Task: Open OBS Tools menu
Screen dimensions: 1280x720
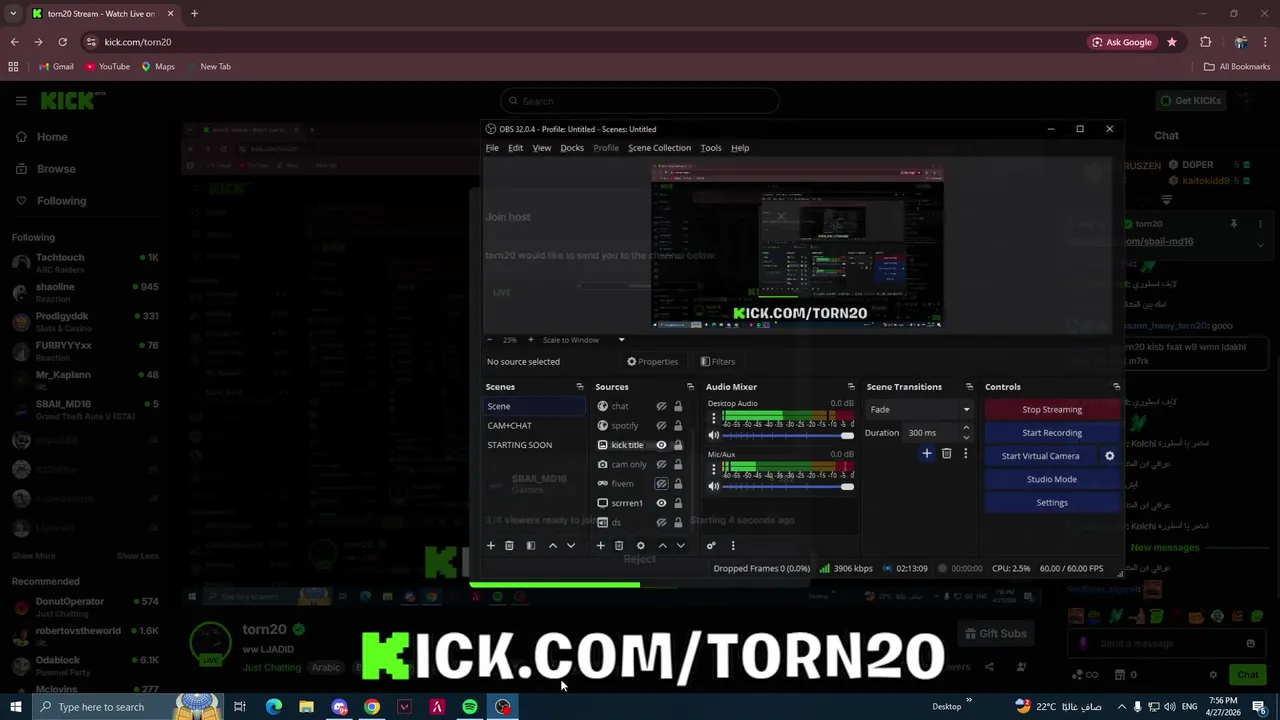Action: click(711, 148)
